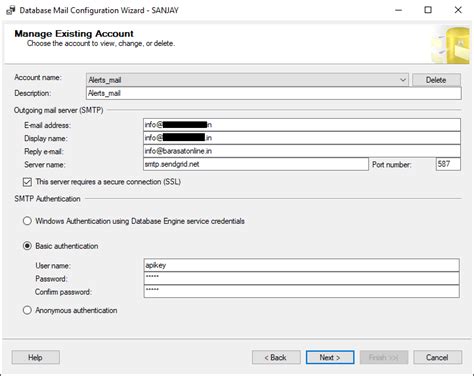474x376 pixels.
Task: Click the 'Port number:' label
Action: tap(392, 165)
